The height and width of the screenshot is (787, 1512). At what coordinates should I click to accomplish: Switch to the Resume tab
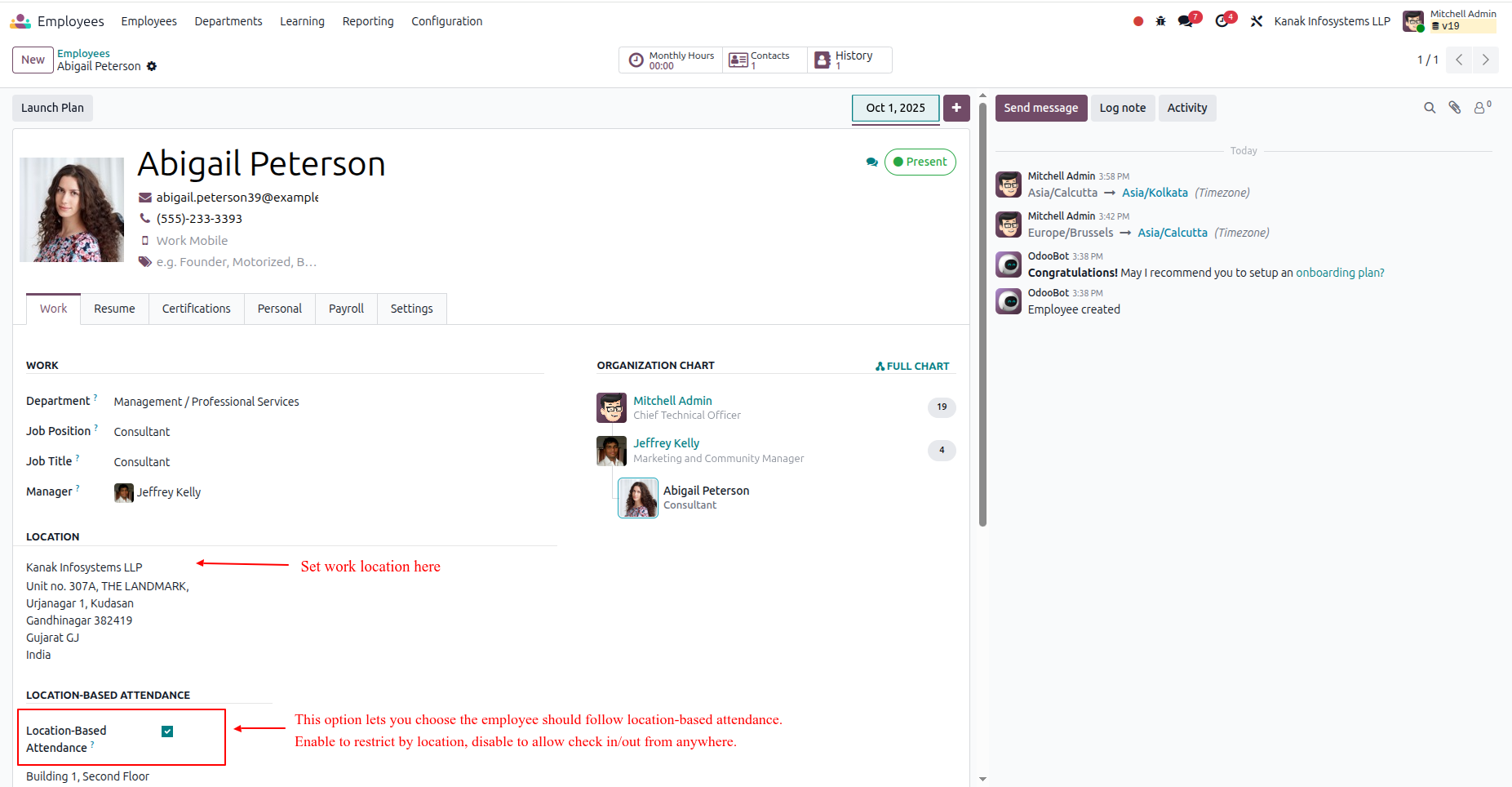pyautogui.click(x=114, y=309)
